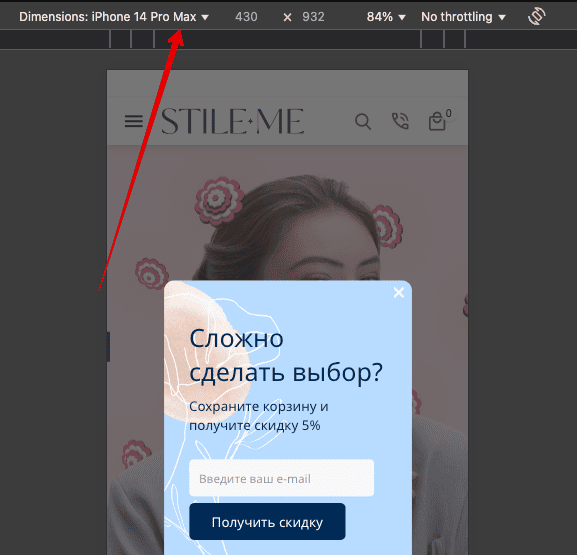Viewport: 577px width, 555px height.
Task: Click the rotate device orientation icon
Action: click(x=537, y=17)
